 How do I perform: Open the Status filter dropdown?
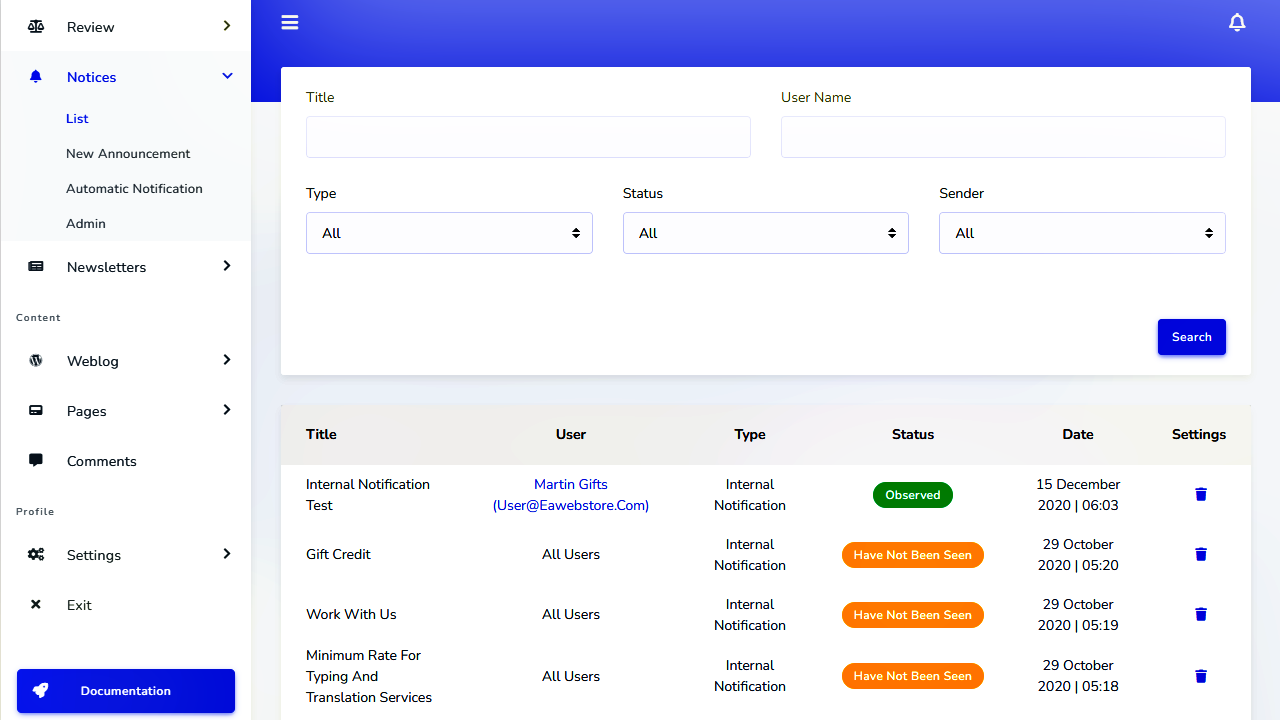tap(765, 233)
